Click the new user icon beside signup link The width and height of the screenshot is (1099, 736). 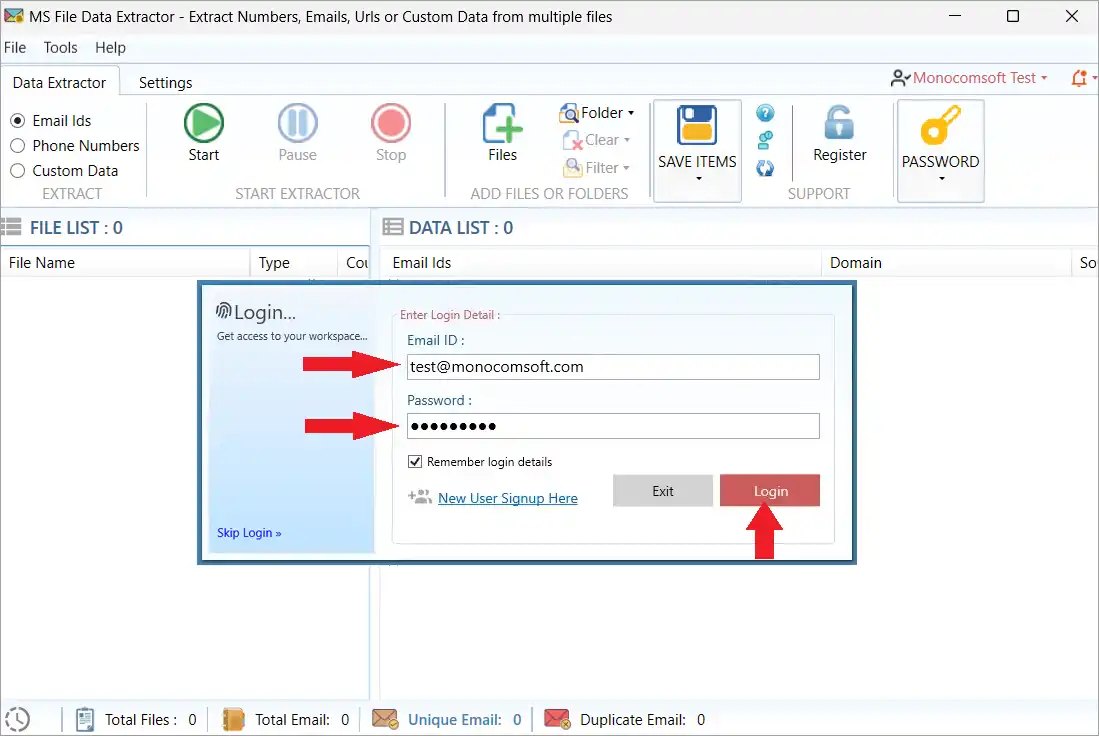pyautogui.click(x=419, y=497)
